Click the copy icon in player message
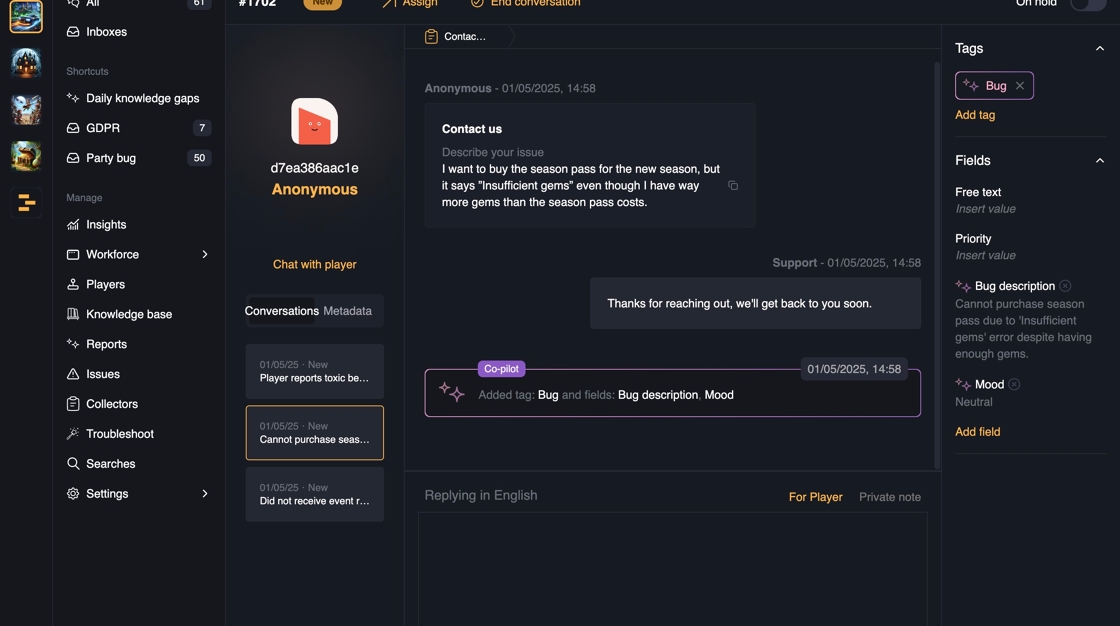Viewport: 1120px width, 626px height. tap(733, 186)
